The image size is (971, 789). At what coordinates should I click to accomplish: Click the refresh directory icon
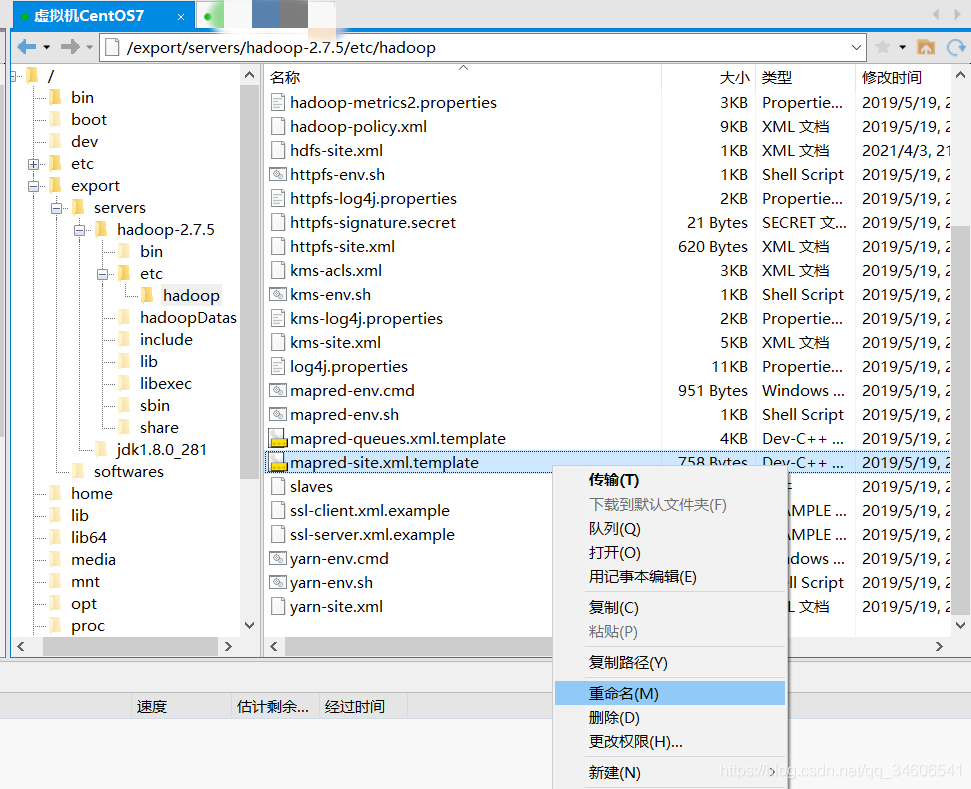(x=956, y=47)
